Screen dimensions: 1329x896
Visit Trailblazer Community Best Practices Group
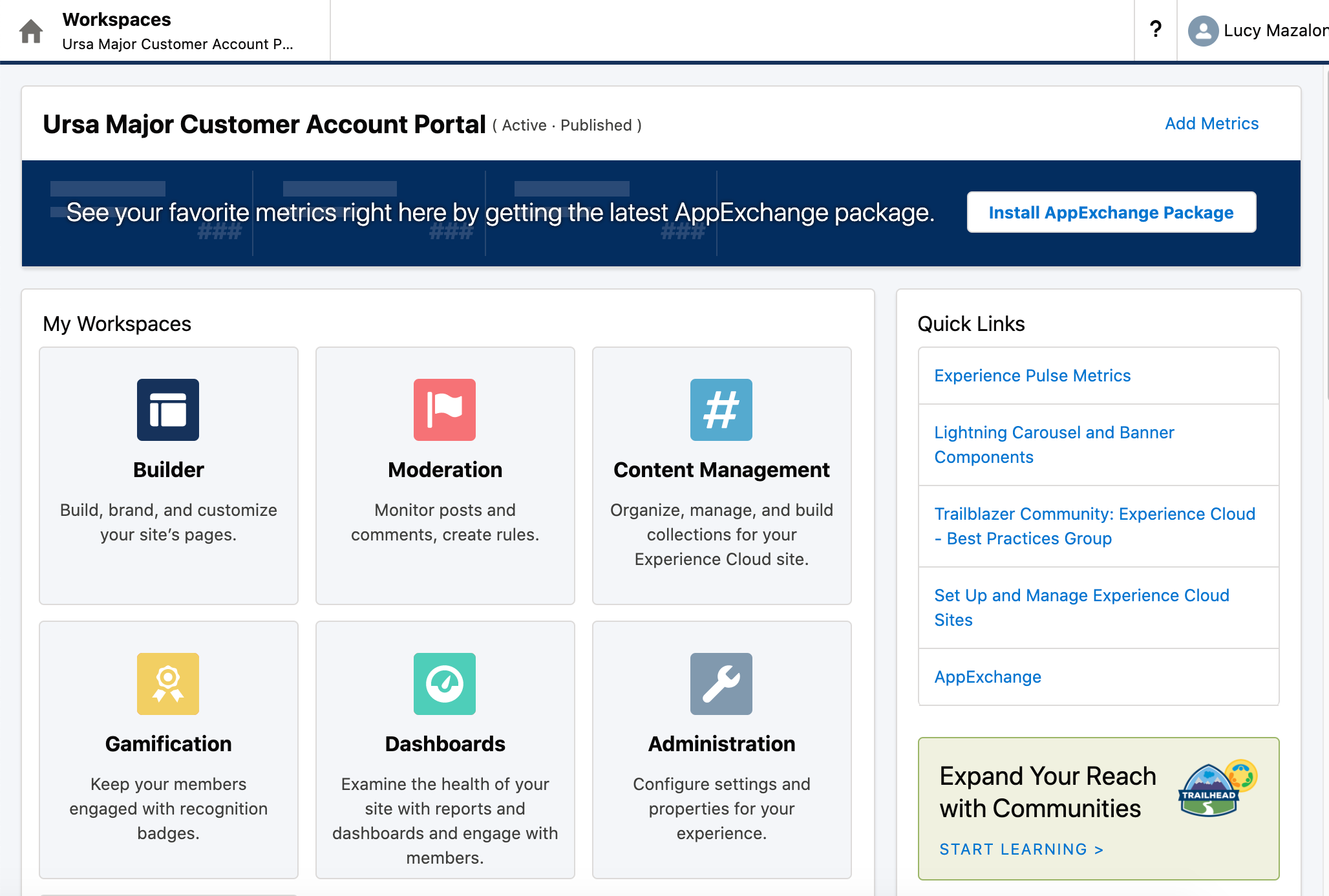[x=1095, y=526]
